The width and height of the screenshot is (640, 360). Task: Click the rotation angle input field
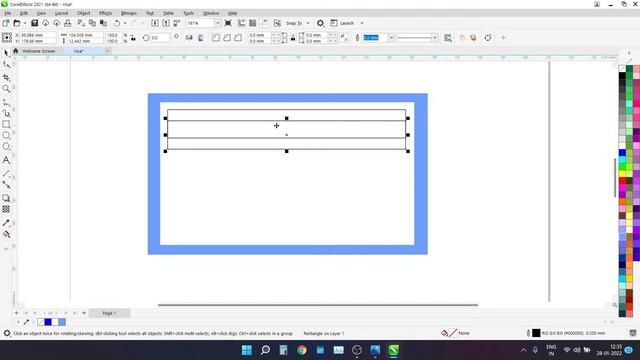pyautogui.click(x=160, y=38)
